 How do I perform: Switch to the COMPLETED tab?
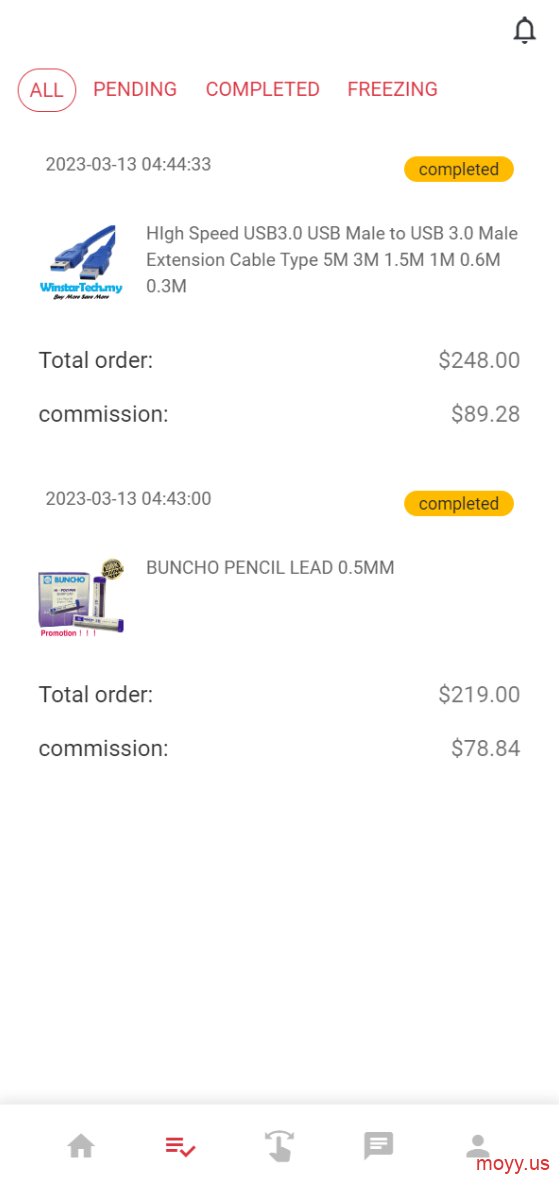coord(263,89)
